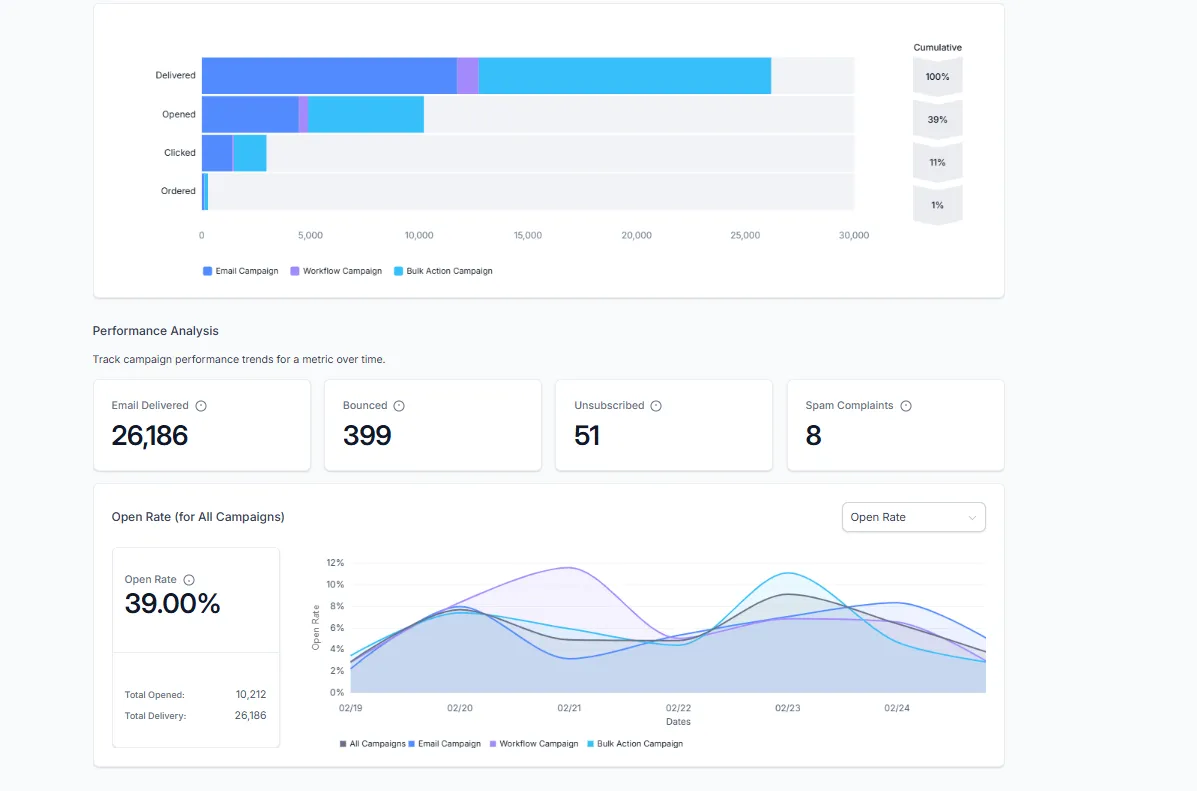Click the Opened row label
Screen dimensions: 1197x791
[179, 115]
